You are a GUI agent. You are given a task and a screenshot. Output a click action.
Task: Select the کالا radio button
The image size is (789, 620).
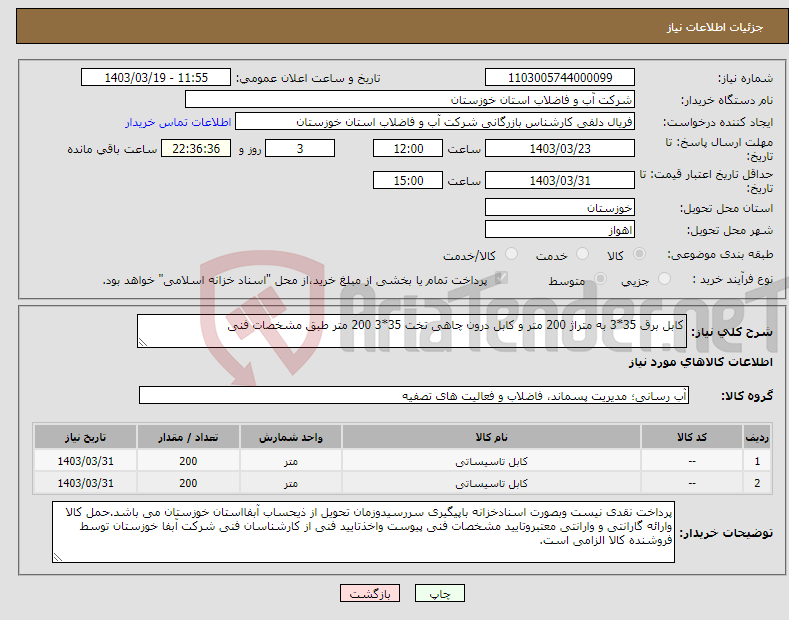[639, 254]
